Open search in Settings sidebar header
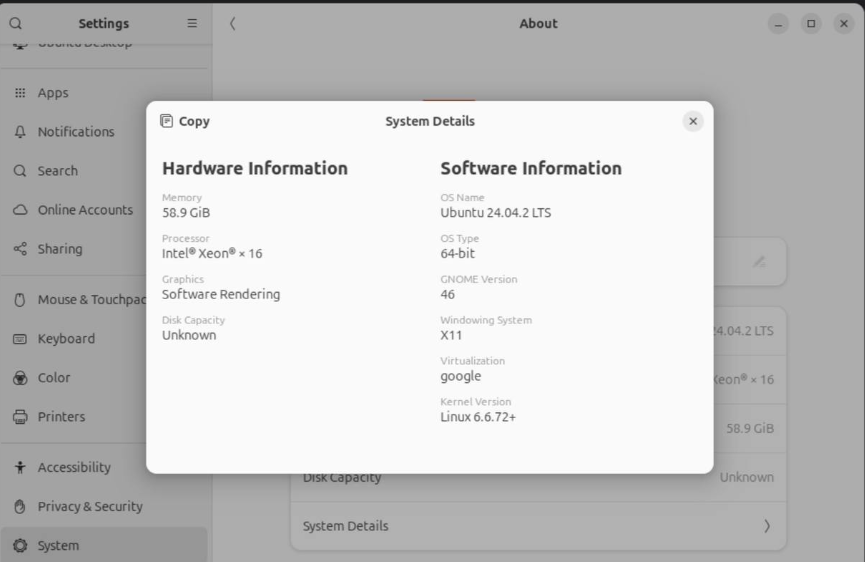This screenshot has width=865, height=562. click(16, 23)
